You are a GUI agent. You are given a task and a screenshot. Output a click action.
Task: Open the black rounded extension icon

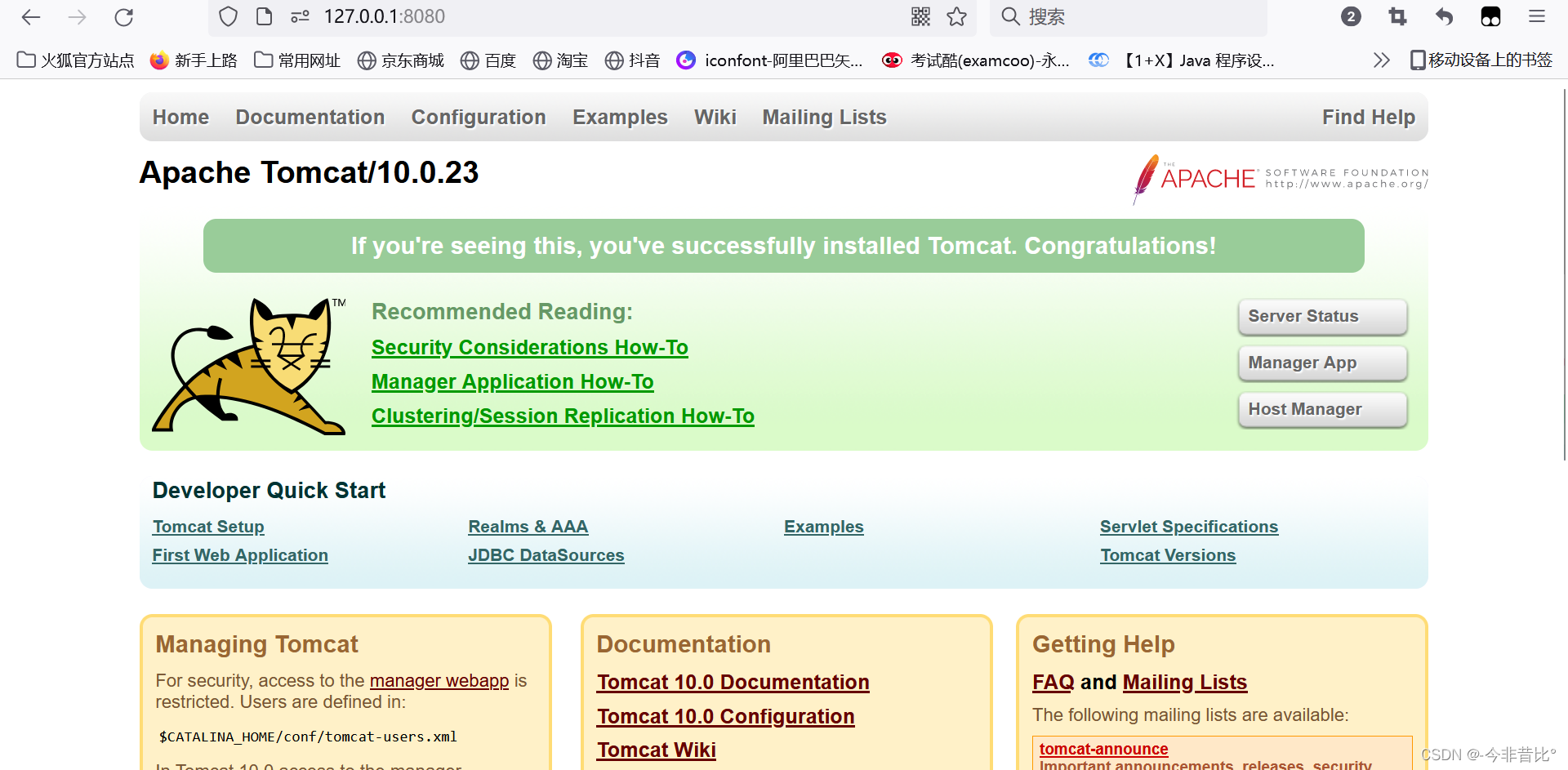click(x=1491, y=16)
